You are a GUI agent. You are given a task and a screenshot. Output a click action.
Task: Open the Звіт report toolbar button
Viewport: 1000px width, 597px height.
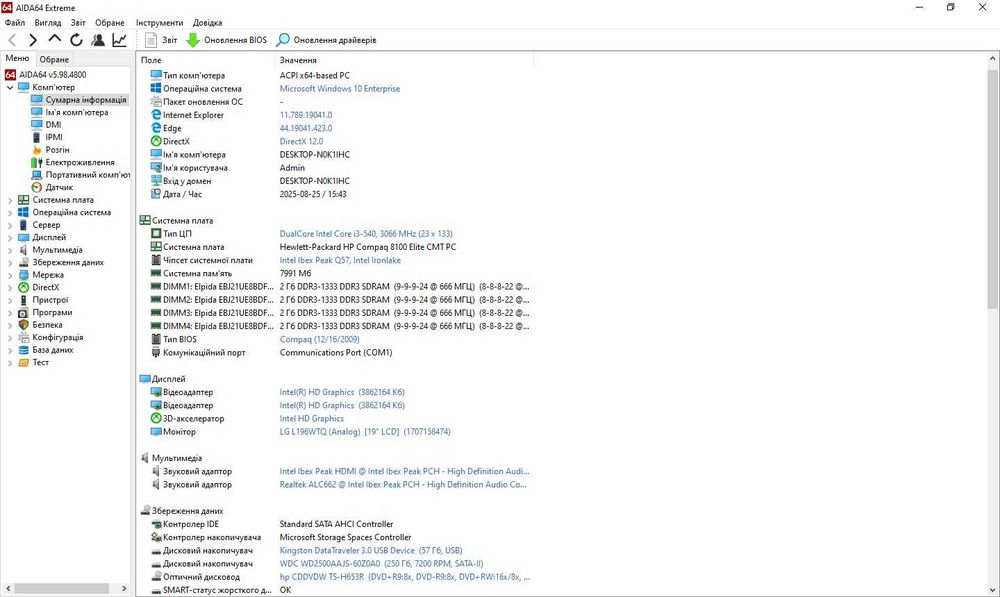(x=161, y=40)
